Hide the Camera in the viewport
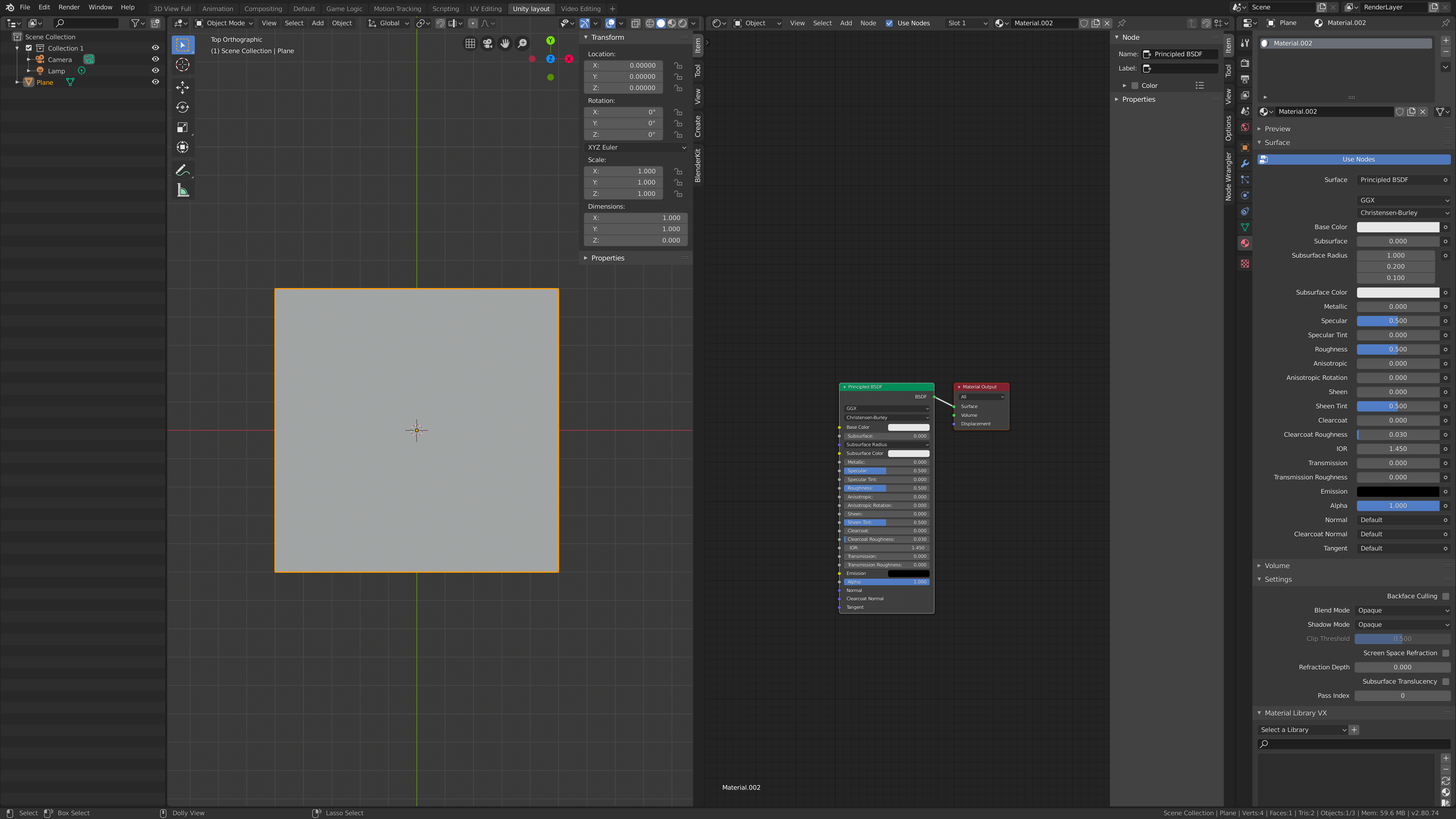The width and height of the screenshot is (1456, 819). [155, 59]
